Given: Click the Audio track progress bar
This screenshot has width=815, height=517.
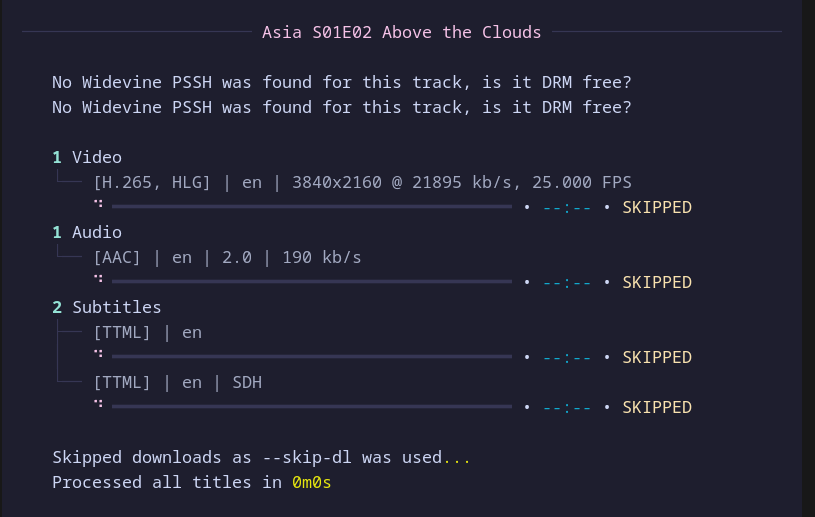Looking at the screenshot, I should 312,282.
